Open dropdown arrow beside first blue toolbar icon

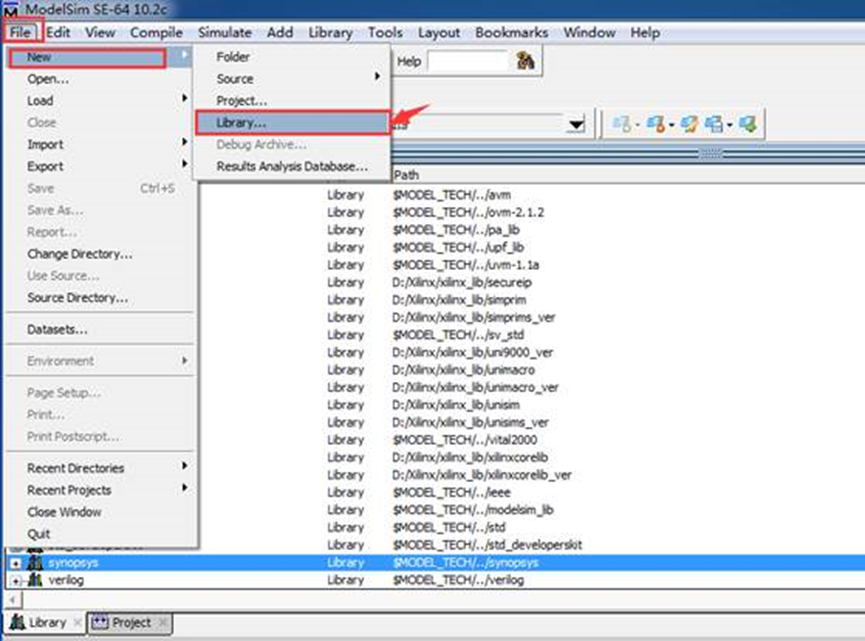pyautogui.click(x=637, y=125)
